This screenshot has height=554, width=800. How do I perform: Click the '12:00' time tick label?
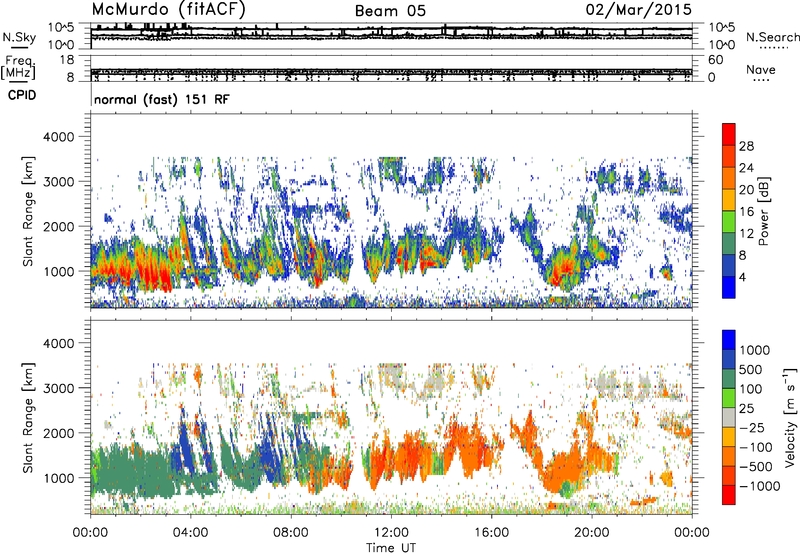tap(391, 533)
